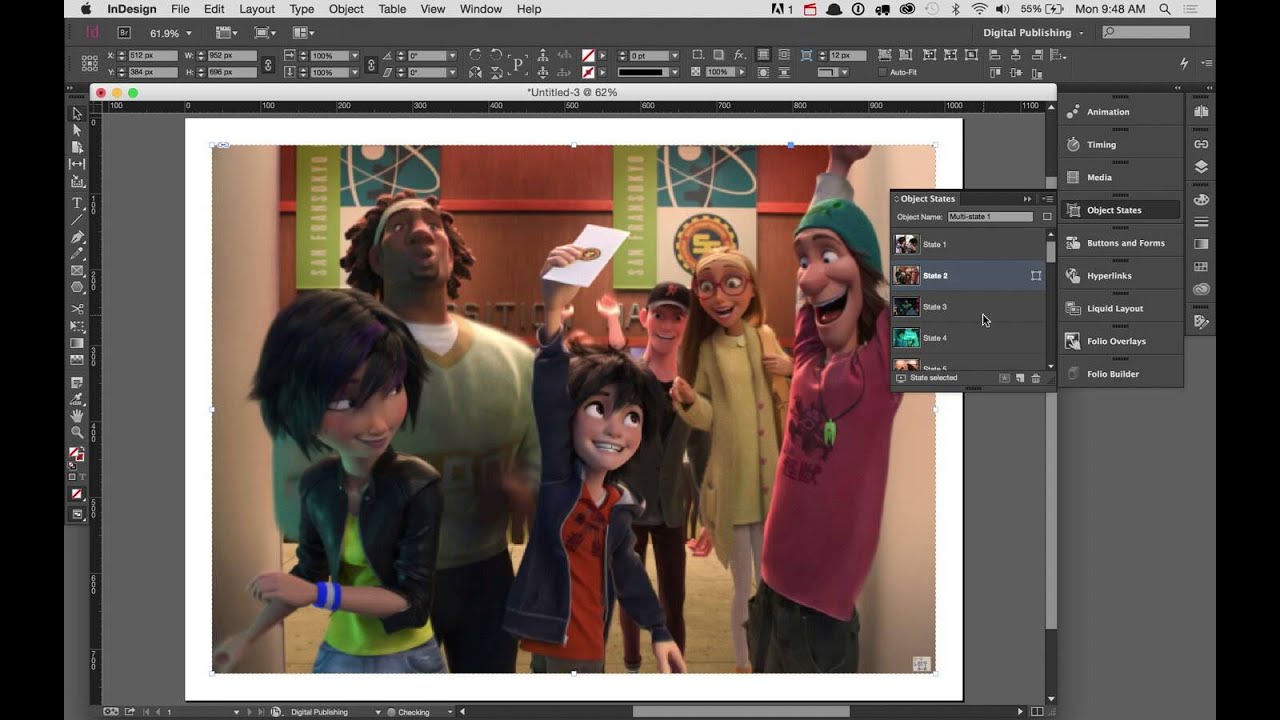Select the Free Transform tool

click(77, 326)
